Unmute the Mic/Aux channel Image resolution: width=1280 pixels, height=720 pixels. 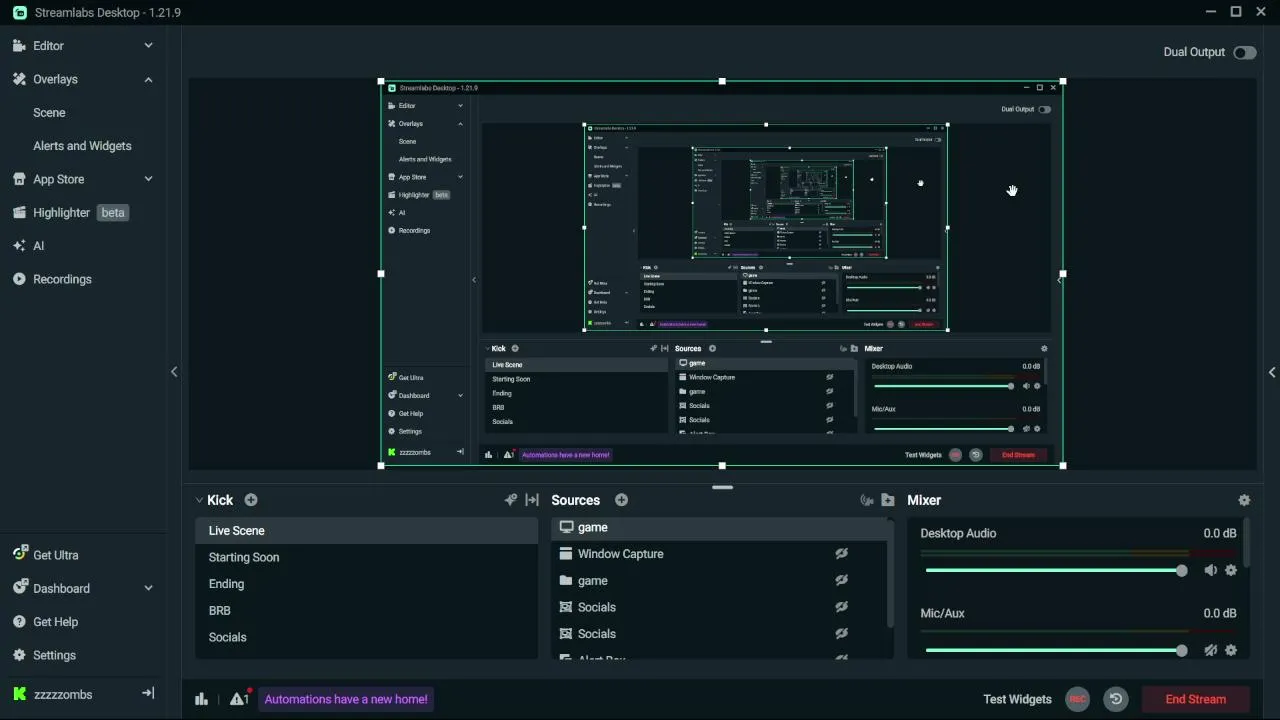tap(1210, 650)
